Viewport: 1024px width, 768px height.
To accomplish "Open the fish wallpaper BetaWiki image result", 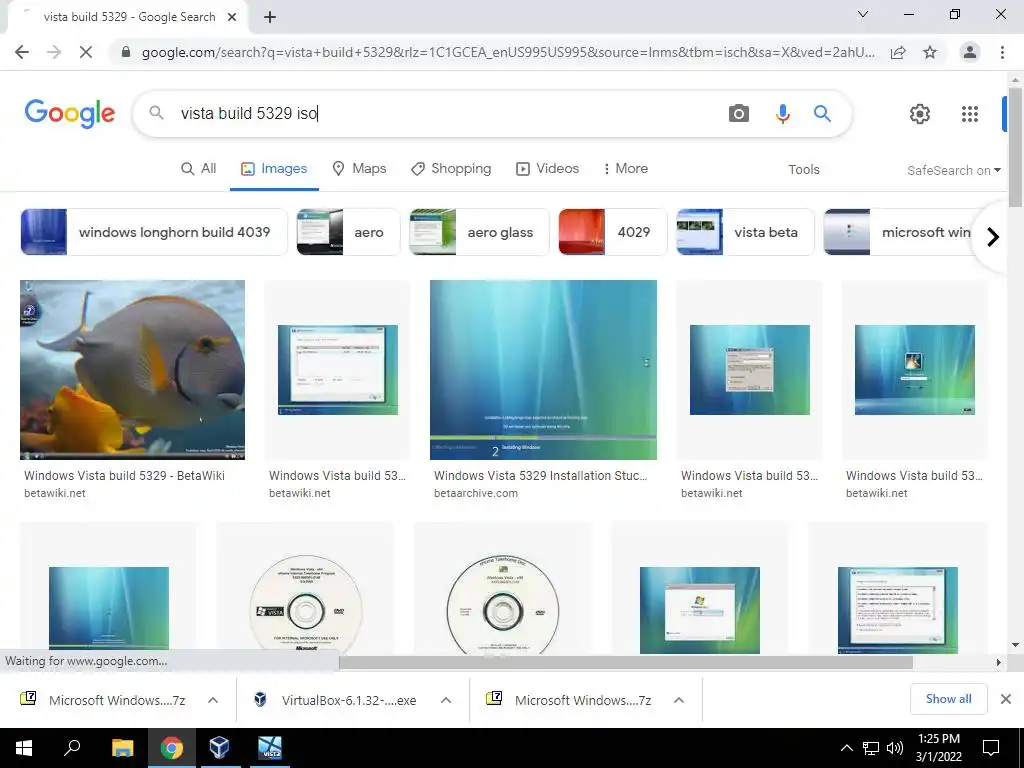I will coord(133,370).
